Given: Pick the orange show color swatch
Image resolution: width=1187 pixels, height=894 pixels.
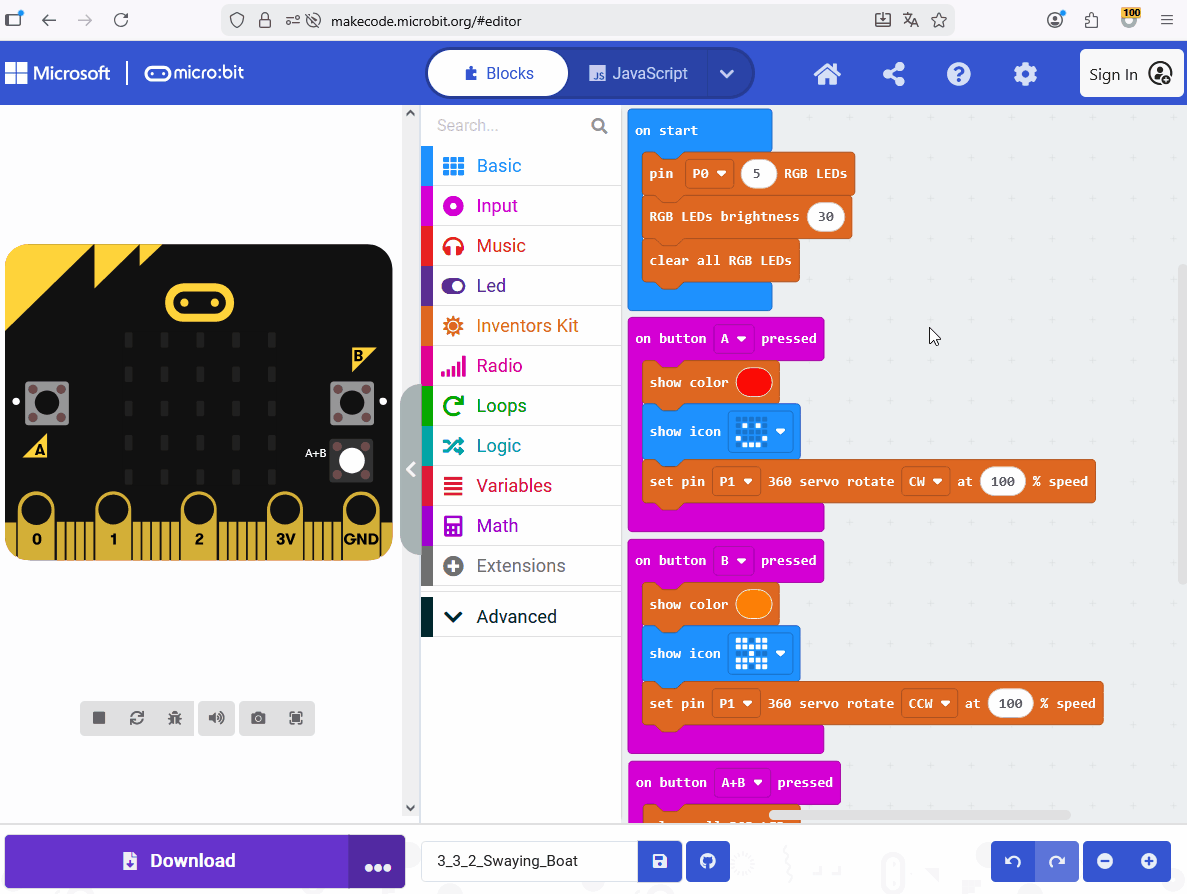Looking at the screenshot, I should pyautogui.click(x=754, y=604).
